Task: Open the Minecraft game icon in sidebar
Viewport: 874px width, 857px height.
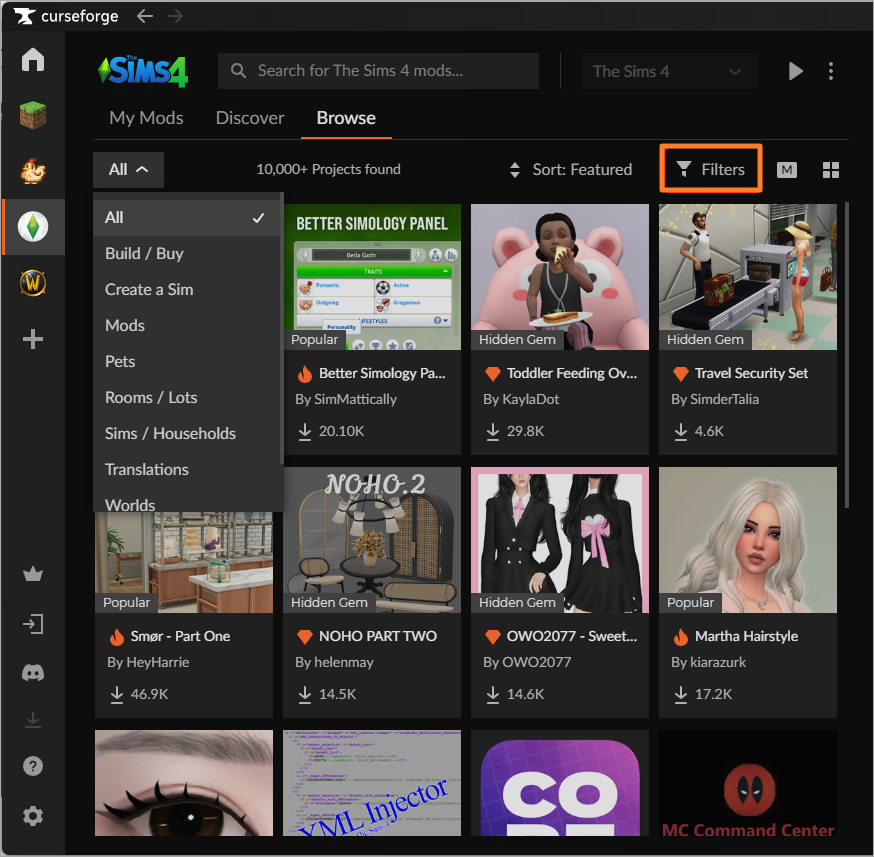Action: pyautogui.click(x=33, y=115)
